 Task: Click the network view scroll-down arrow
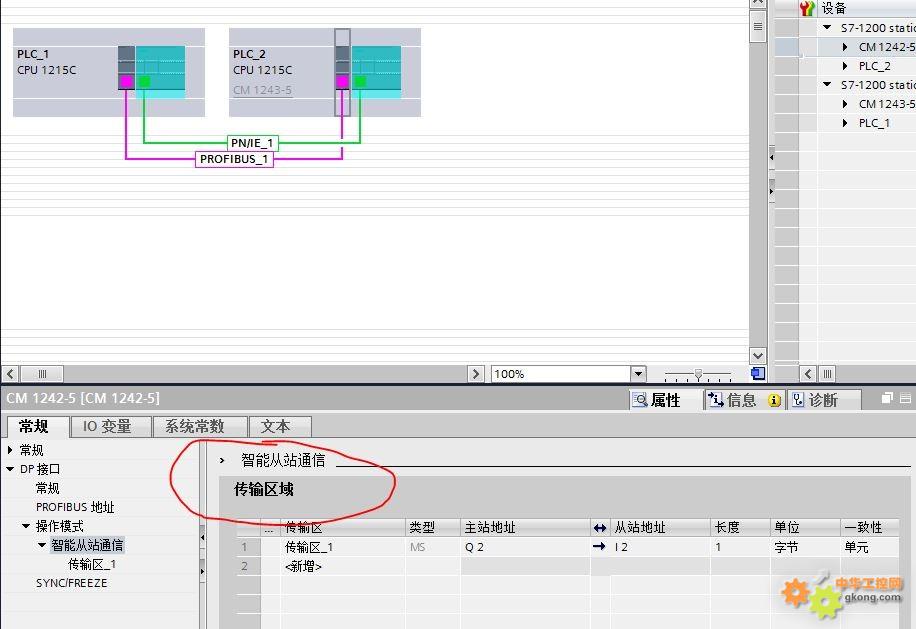(x=758, y=355)
